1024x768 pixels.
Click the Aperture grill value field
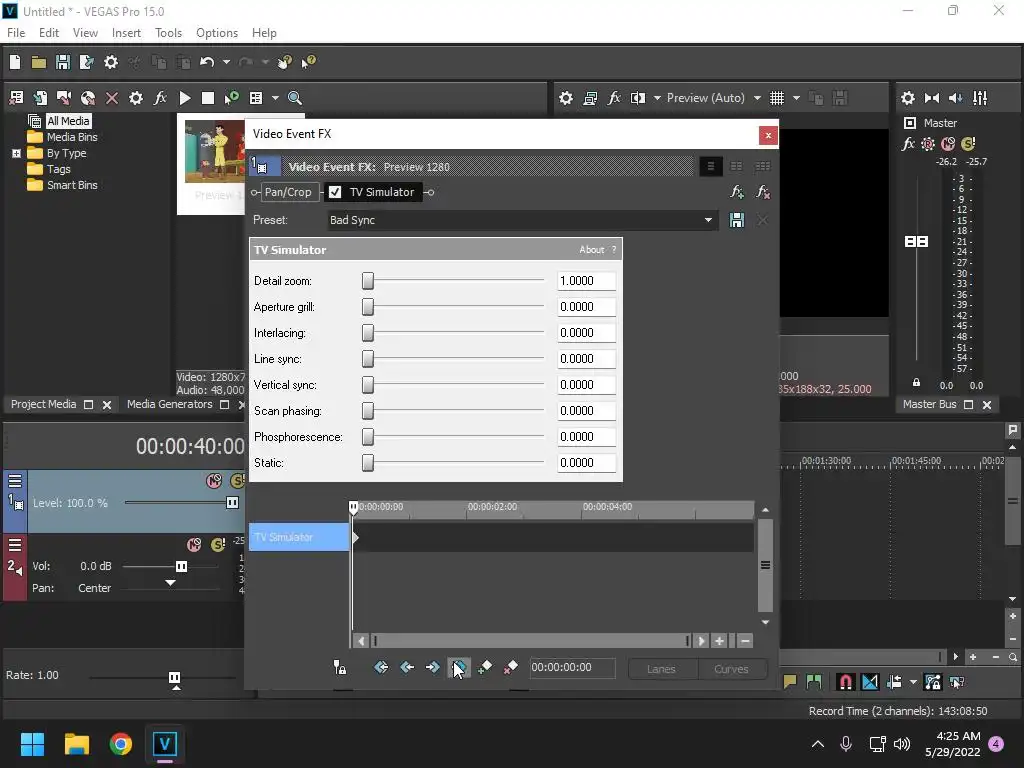pos(586,307)
